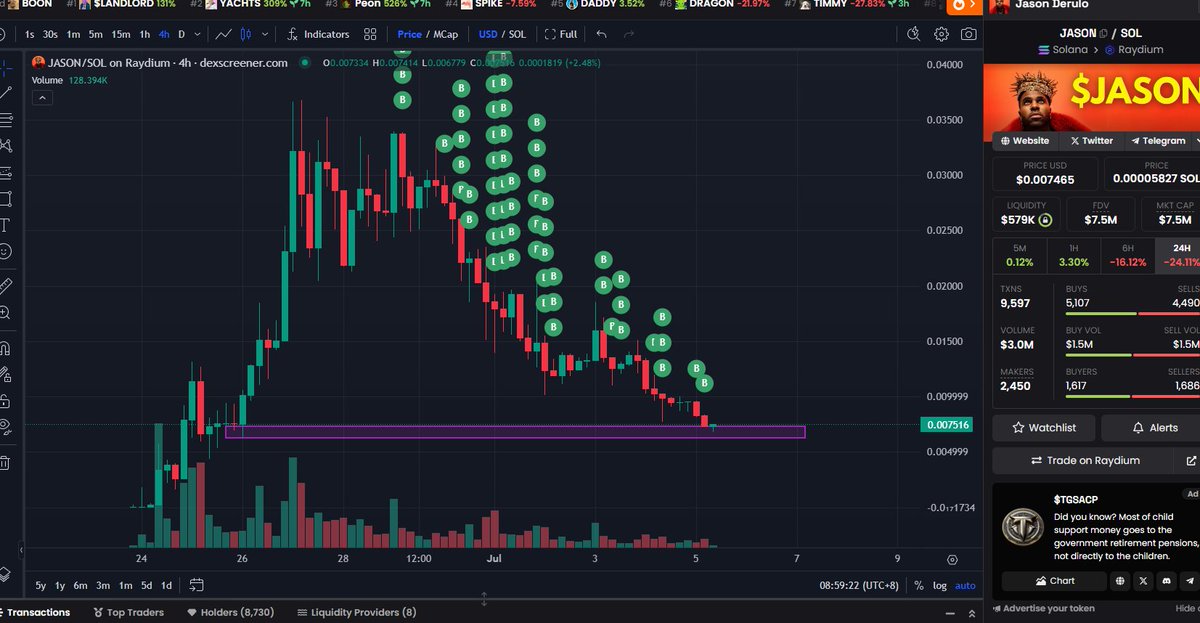Select the 1H price change tab
Viewport: 1200px width, 623px height.
(1073, 256)
